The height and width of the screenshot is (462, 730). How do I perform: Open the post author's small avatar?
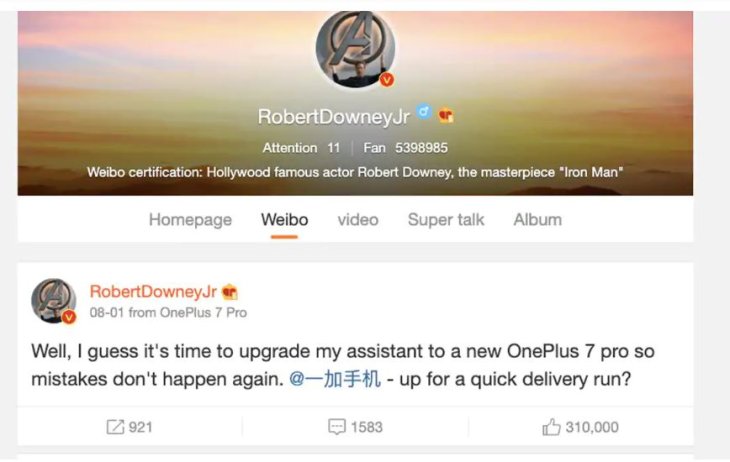pos(54,300)
